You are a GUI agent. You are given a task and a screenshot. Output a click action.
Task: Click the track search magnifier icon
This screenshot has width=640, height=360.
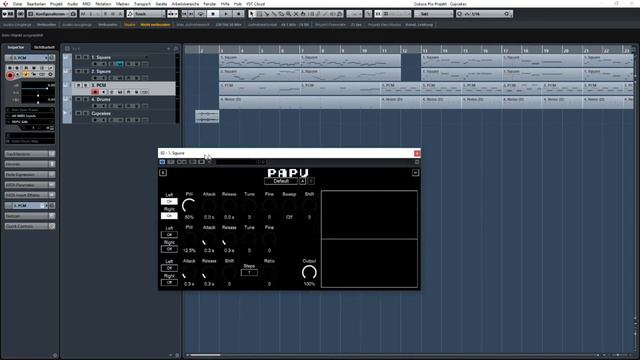pos(176,49)
